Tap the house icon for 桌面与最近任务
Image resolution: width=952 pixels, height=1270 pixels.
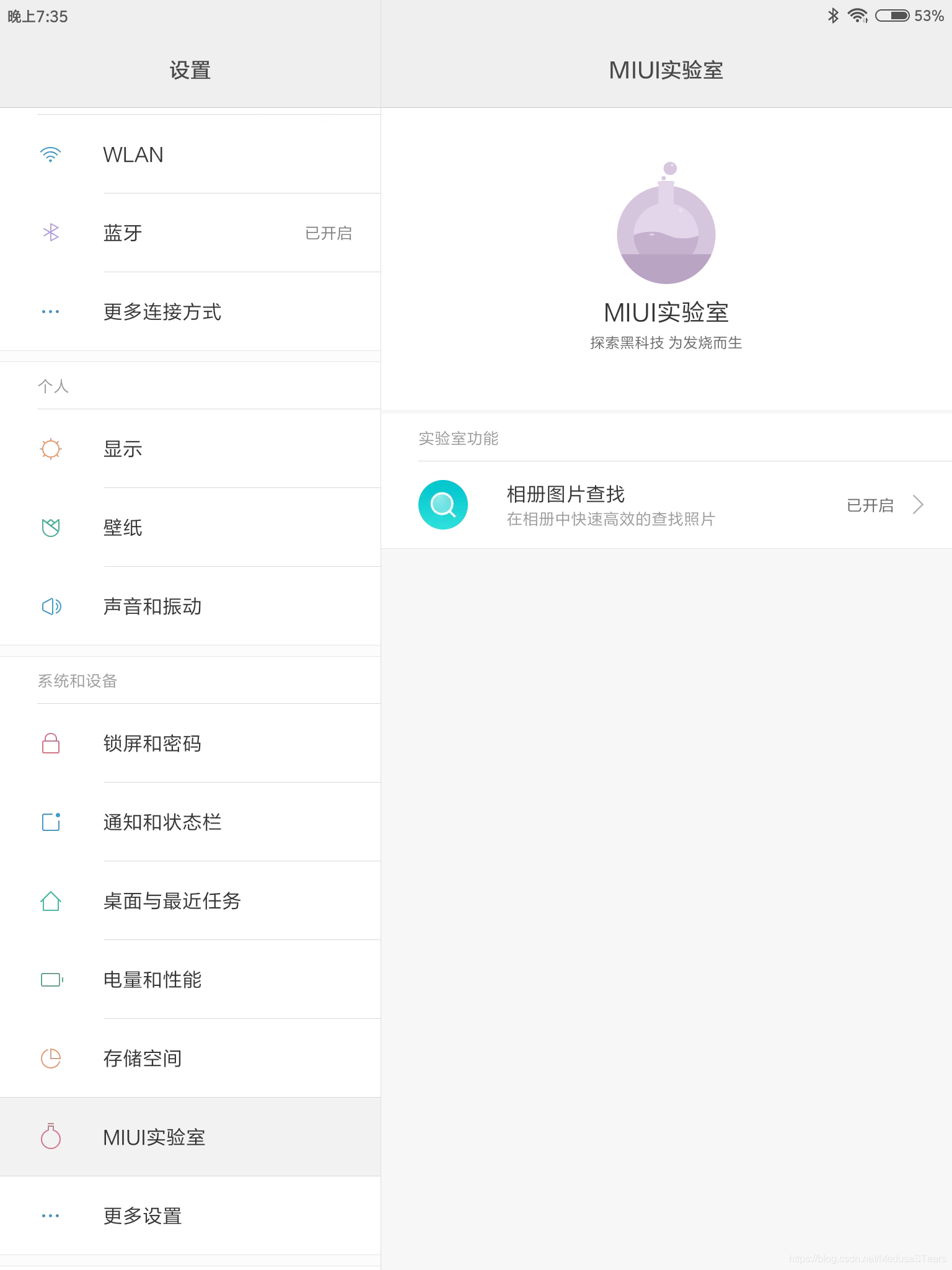pyautogui.click(x=50, y=900)
